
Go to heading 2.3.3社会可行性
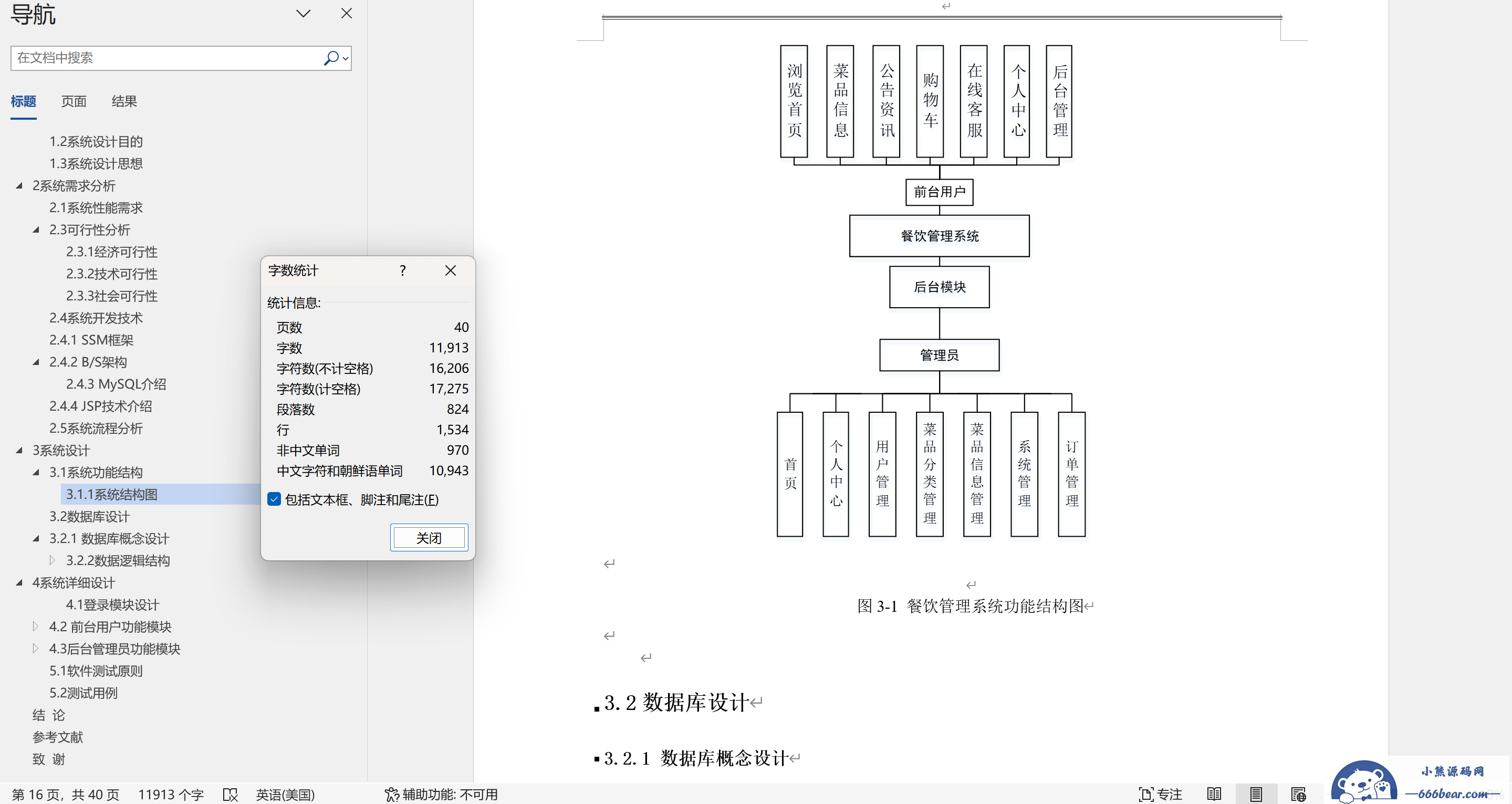[x=111, y=296]
